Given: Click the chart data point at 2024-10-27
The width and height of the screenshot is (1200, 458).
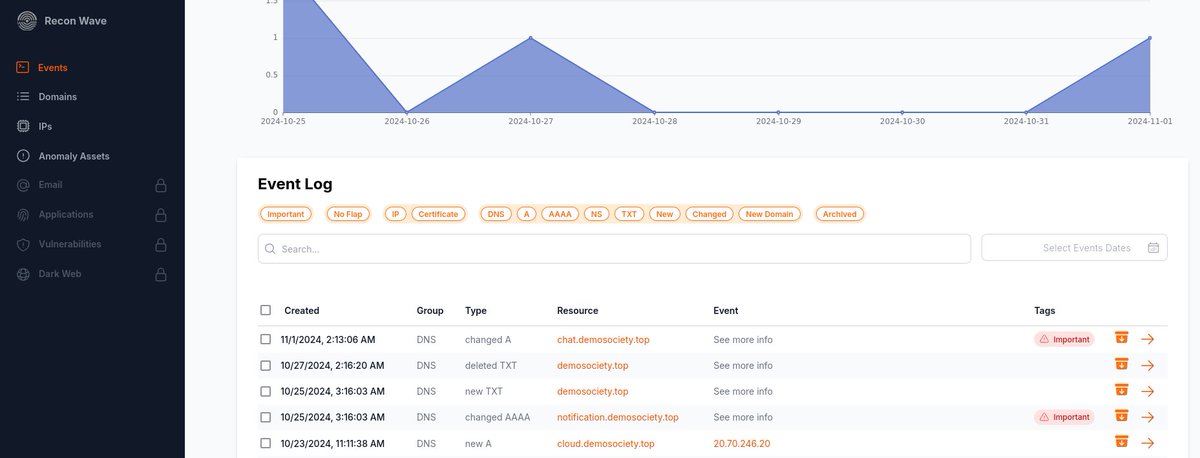Looking at the screenshot, I should click(x=530, y=38).
